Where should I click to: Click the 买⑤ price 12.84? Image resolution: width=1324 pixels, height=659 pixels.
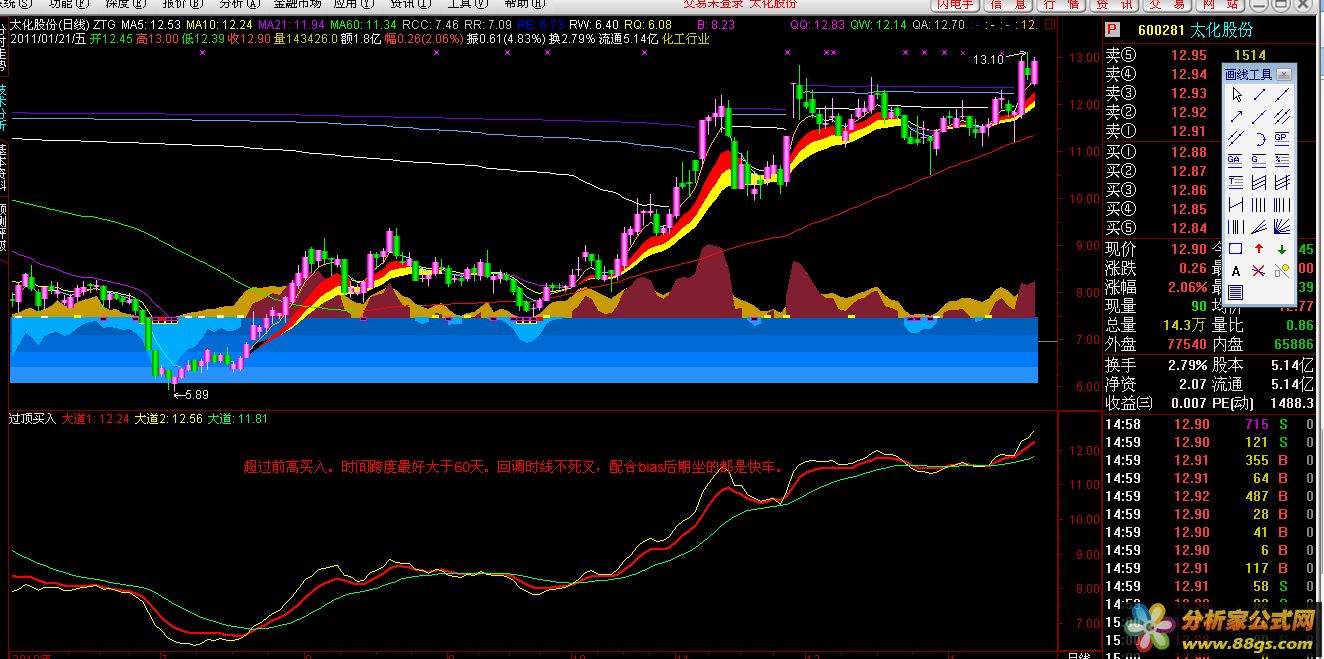pos(1188,229)
